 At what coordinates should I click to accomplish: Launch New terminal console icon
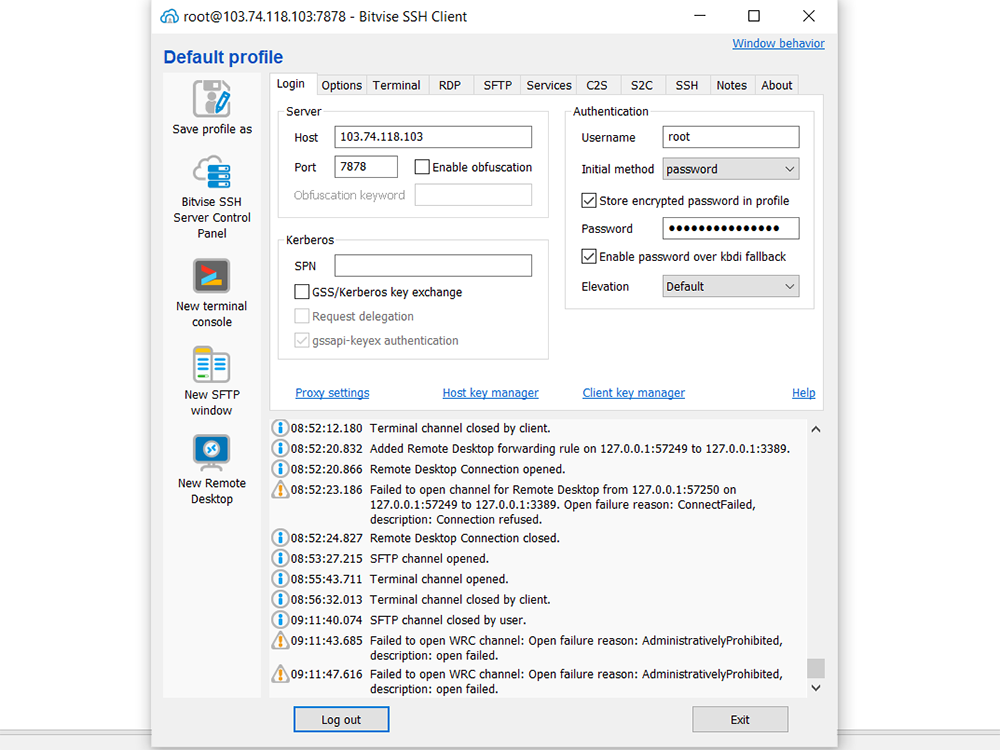pos(212,276)
